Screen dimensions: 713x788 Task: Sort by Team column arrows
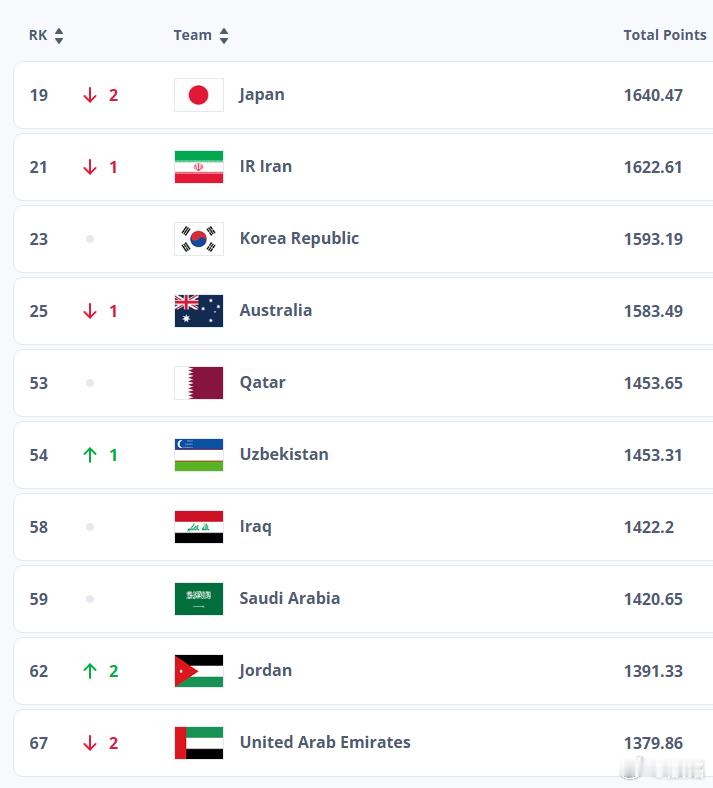[x=224, y=36]
